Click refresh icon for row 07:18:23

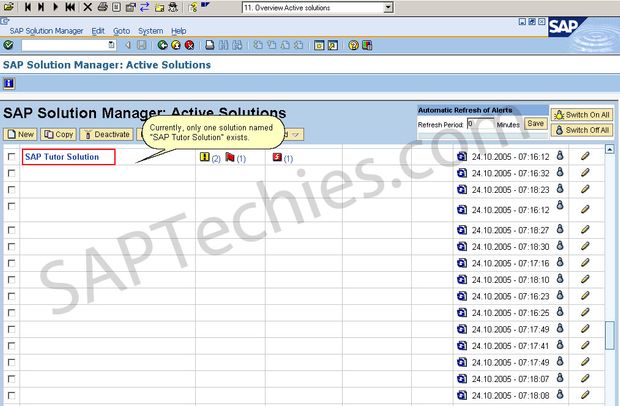(462, 189)
